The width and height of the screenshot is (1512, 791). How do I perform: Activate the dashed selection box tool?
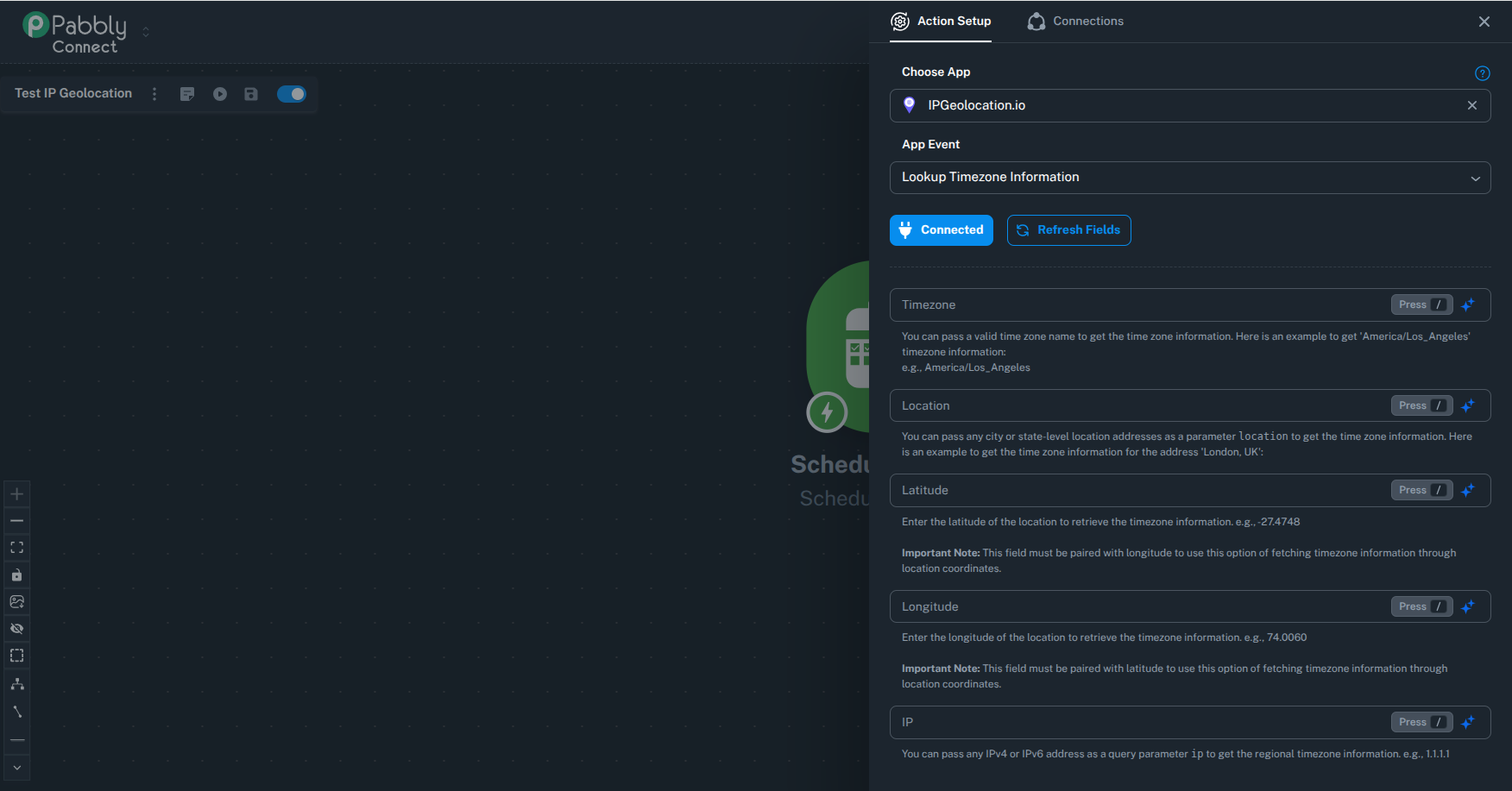tap(16, 656)
